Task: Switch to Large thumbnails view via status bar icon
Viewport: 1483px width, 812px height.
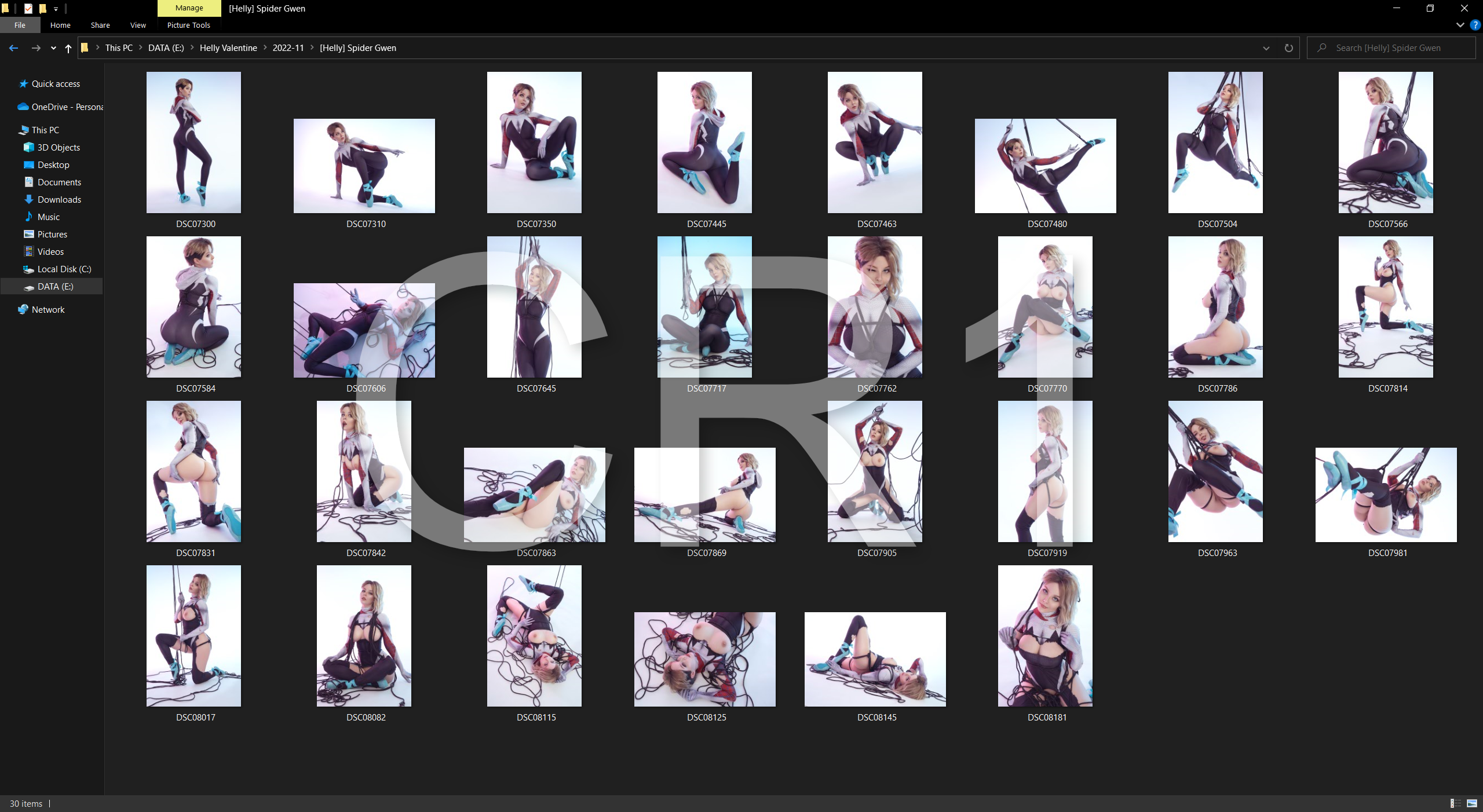Action: click(1472, 803)
